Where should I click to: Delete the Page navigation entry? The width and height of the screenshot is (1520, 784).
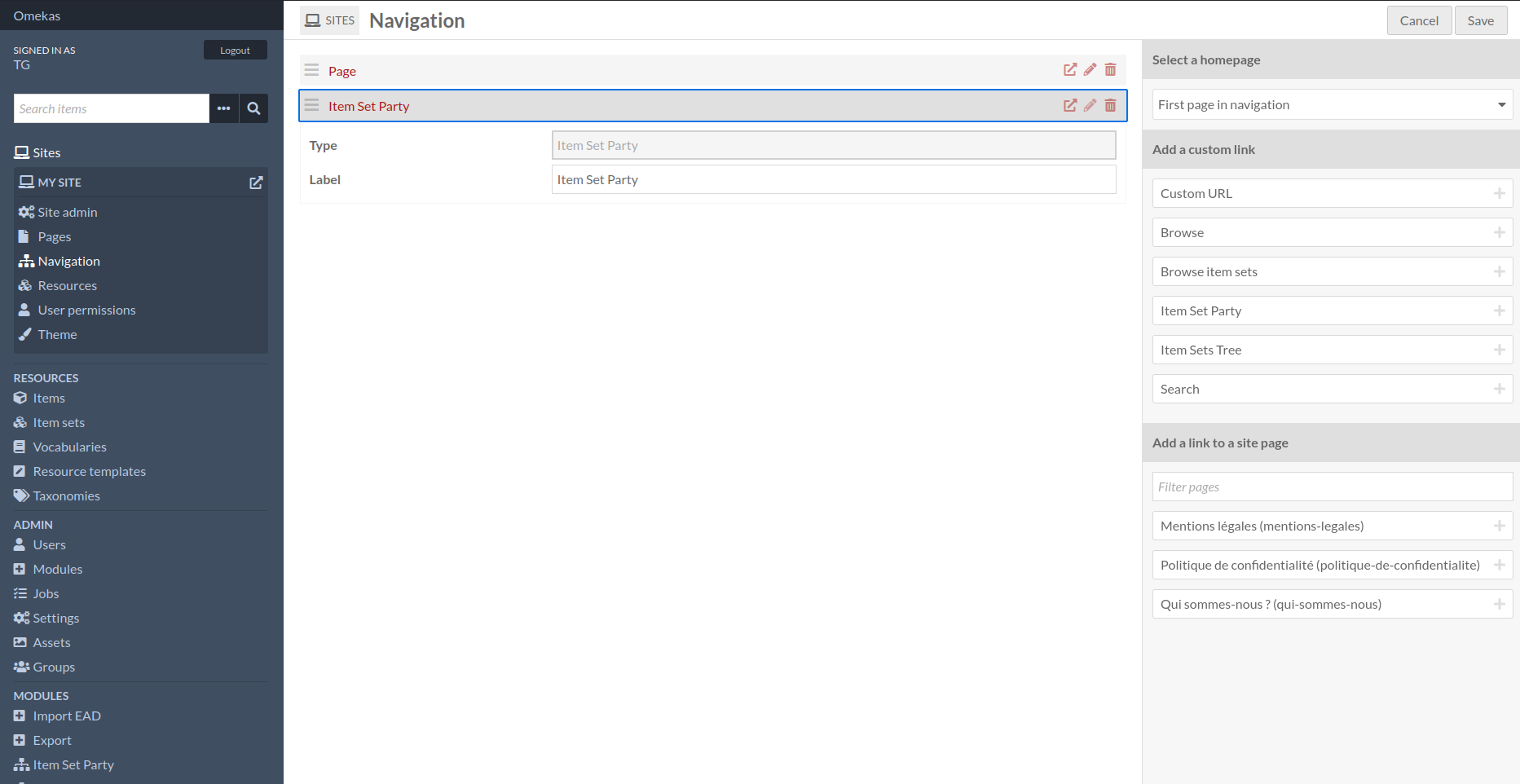tap(1110, 70)
